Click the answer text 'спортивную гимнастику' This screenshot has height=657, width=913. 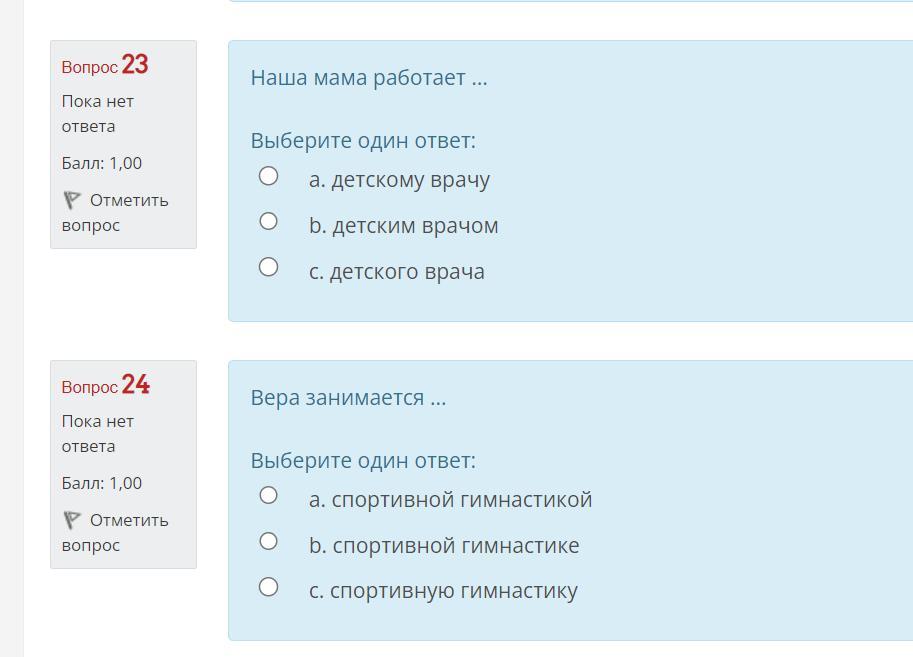point(454,591)
